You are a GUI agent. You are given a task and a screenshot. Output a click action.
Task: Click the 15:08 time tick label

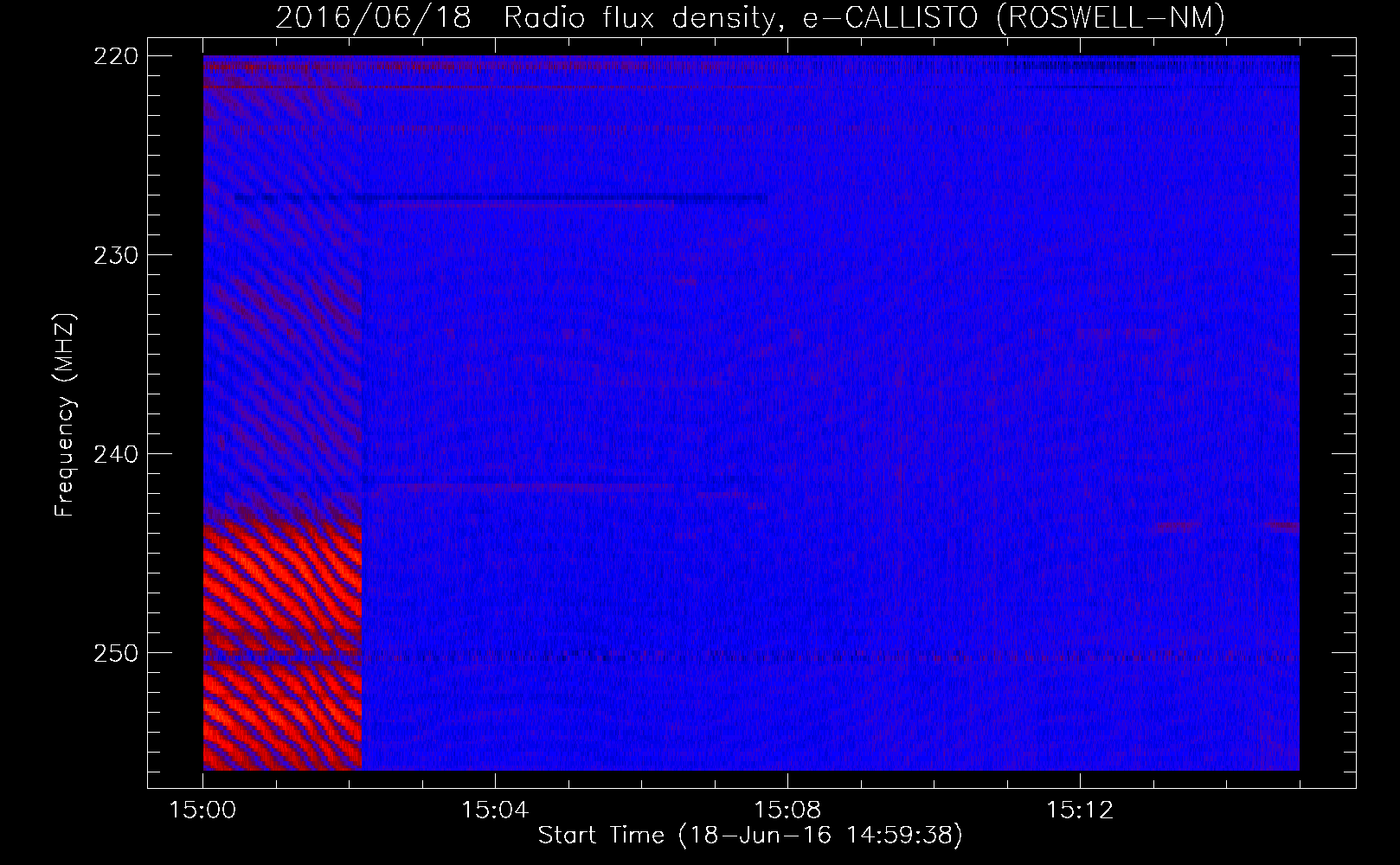787,811
